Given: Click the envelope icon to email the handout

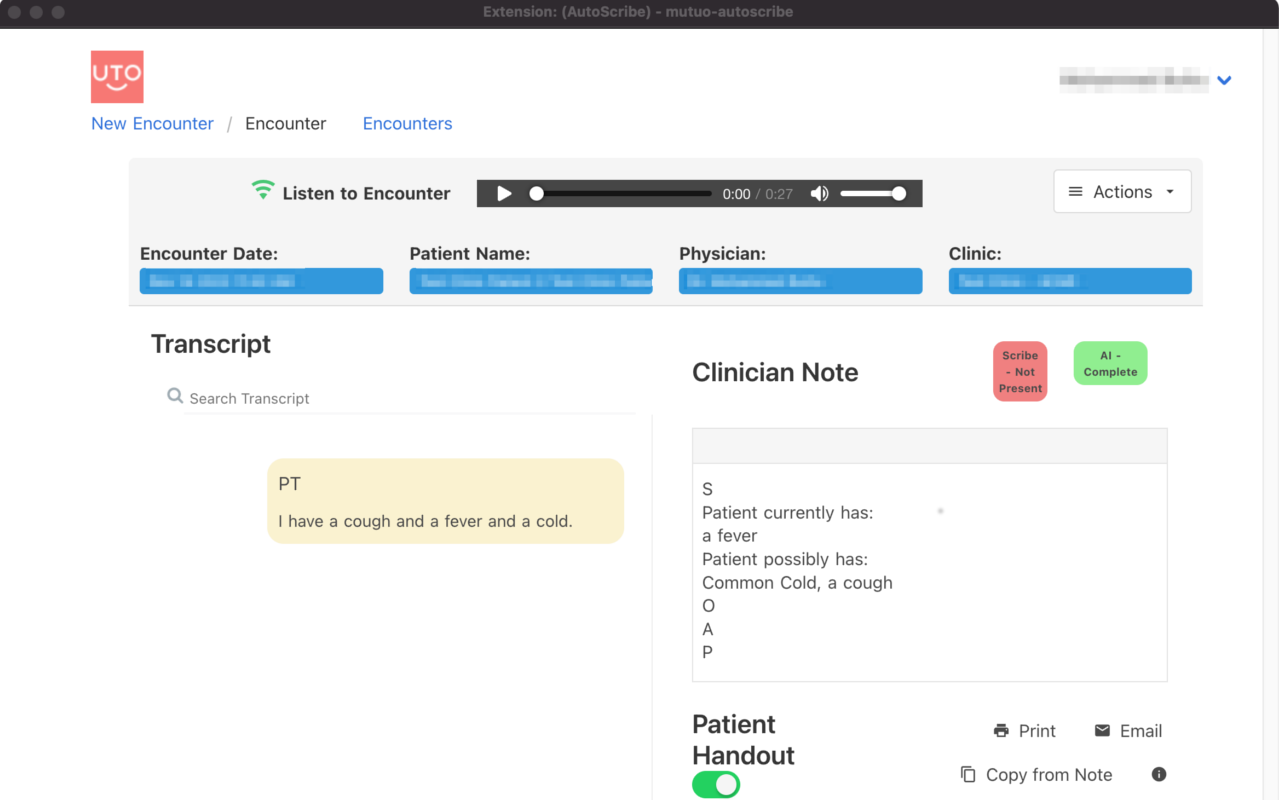Looking at the screenshot, I should 1102,731.
